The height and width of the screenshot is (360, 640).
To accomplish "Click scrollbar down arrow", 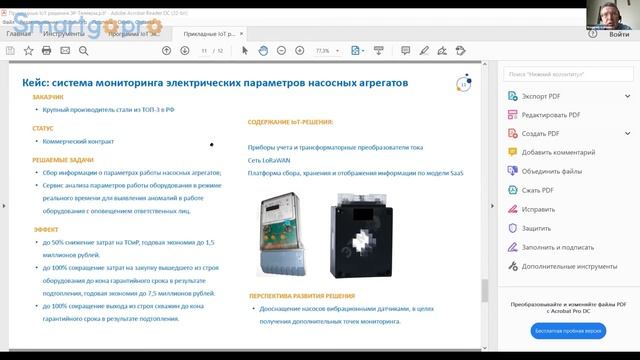I will click(x=484, y=348).
